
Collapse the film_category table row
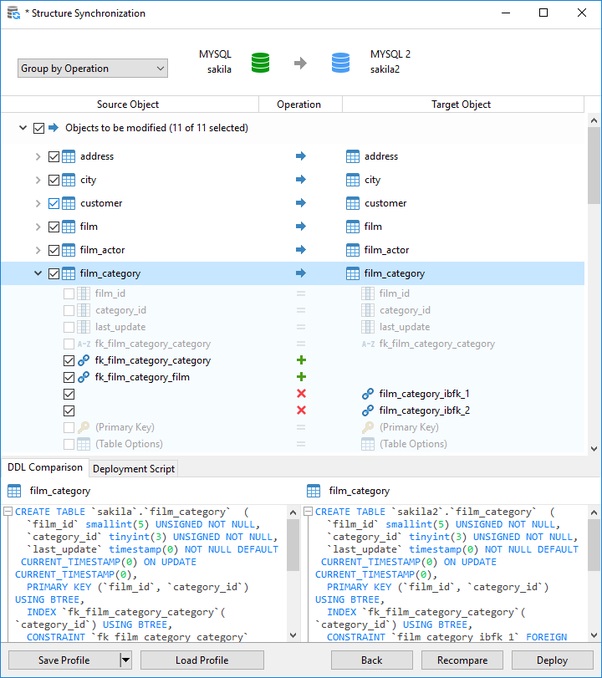click(38, 273)
